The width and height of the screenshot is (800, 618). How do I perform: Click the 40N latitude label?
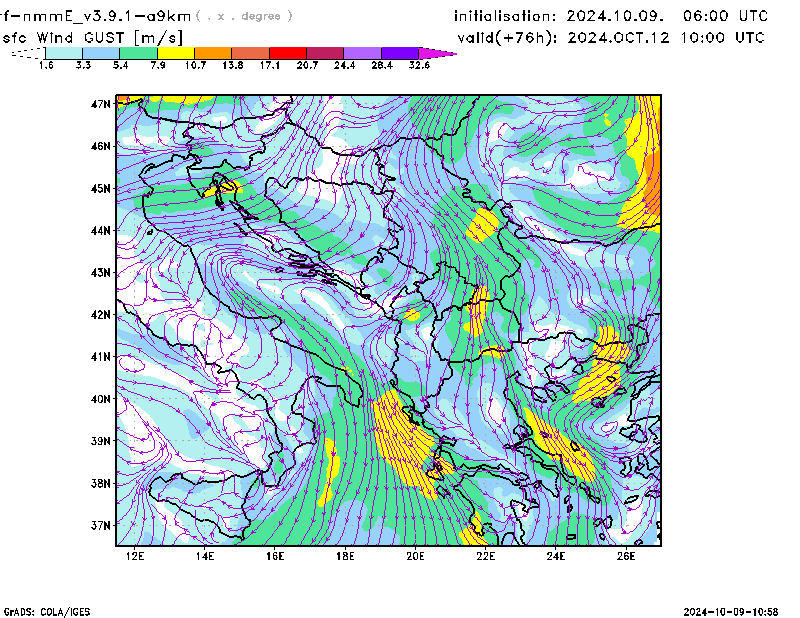tap(101, 399)
